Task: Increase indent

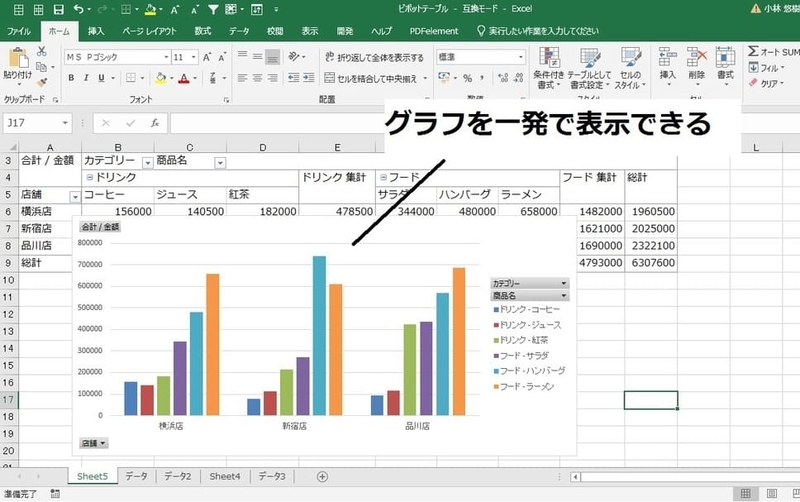Action: tap(309, 78)
